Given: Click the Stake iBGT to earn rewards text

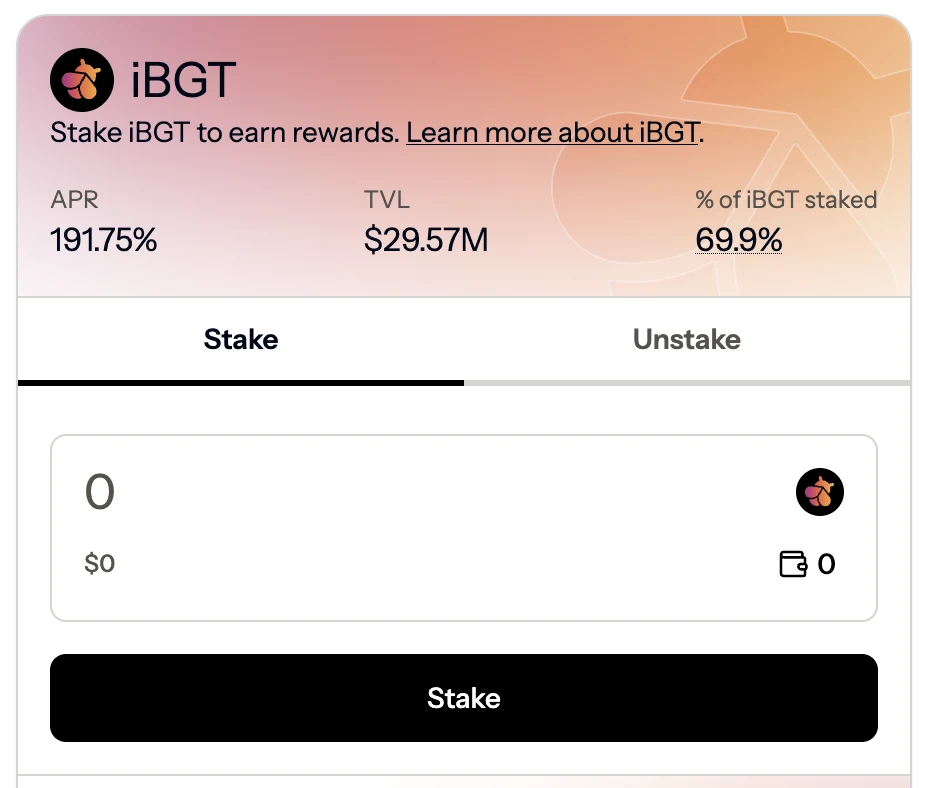Looking at the screenshot, I should click(x=225, y=133).
